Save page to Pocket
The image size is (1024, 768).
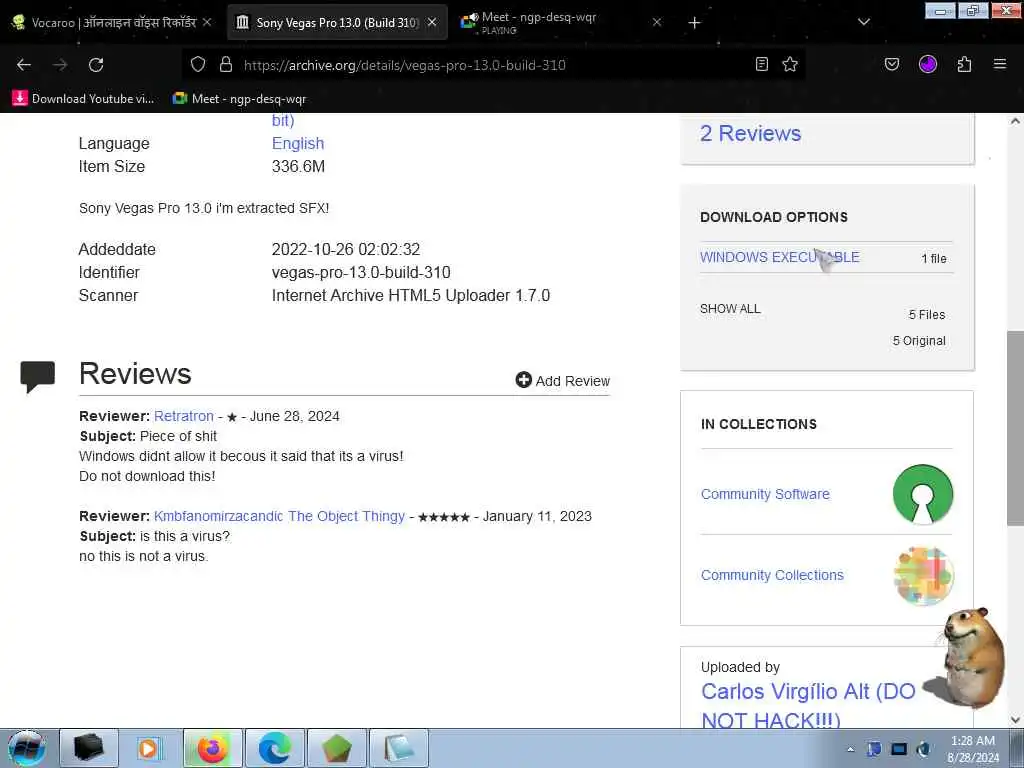pyautogui.click(x=892, y=64)
